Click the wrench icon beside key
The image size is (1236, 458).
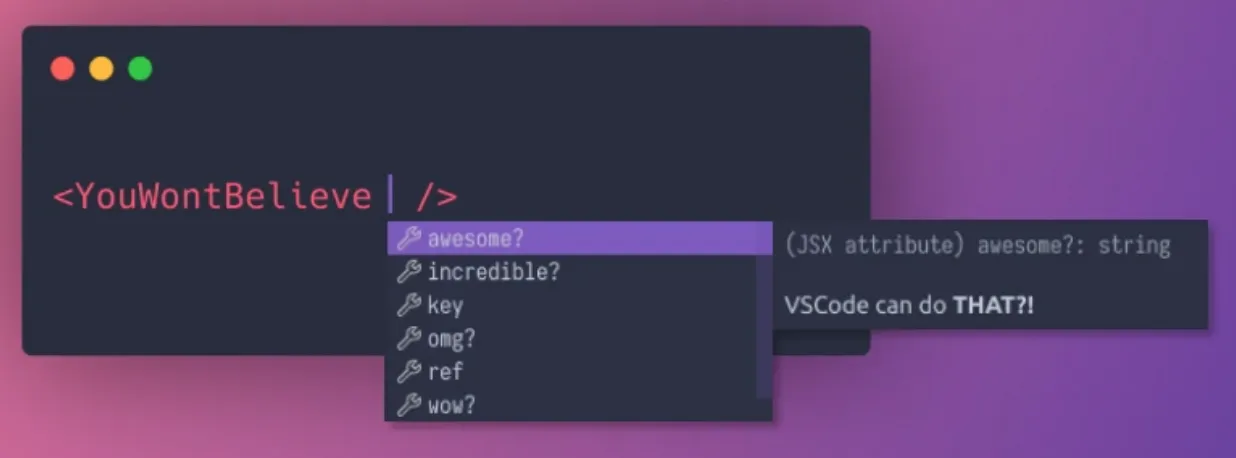[x=408, y=305]
